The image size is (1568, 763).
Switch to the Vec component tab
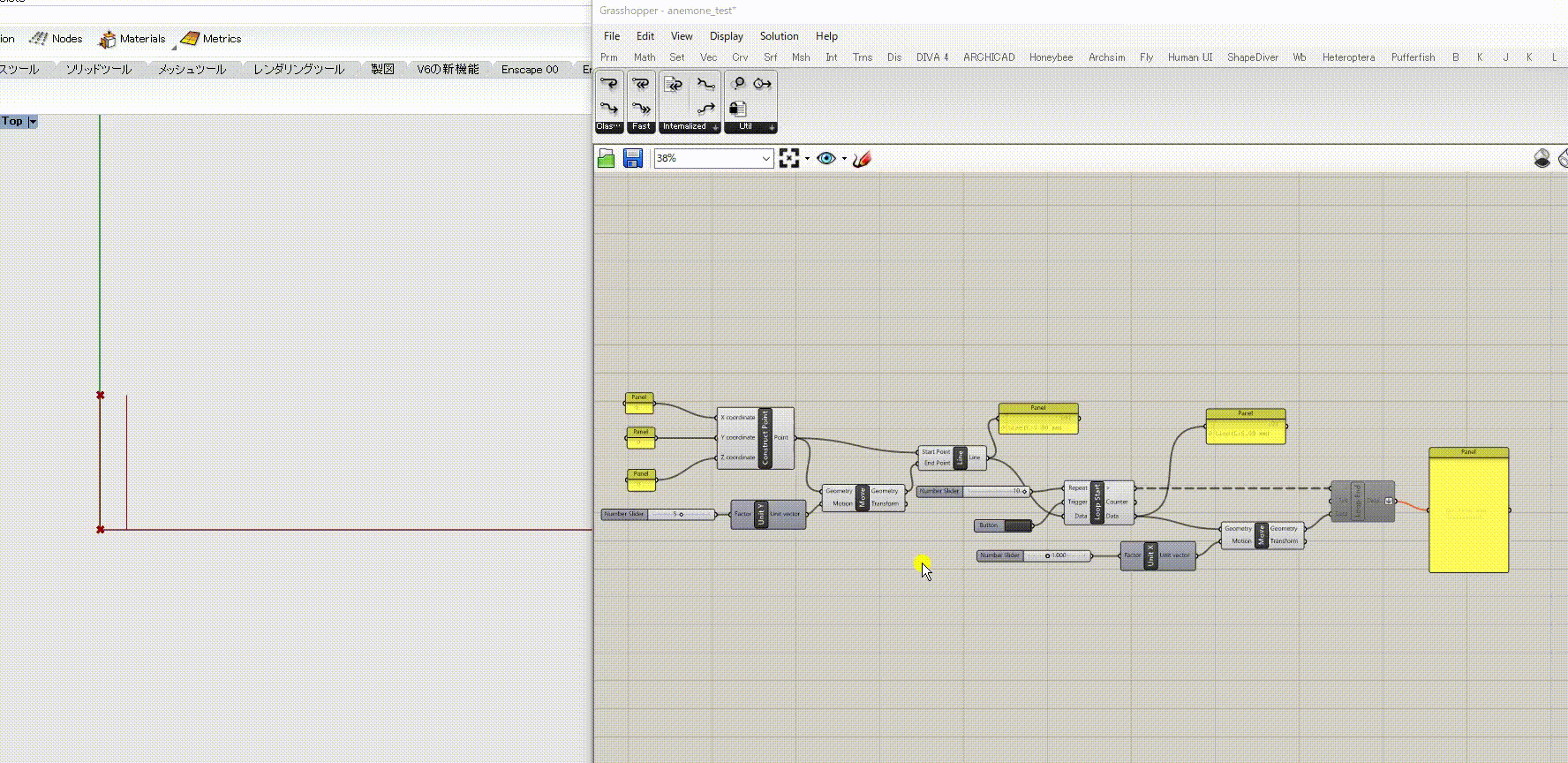708,57
